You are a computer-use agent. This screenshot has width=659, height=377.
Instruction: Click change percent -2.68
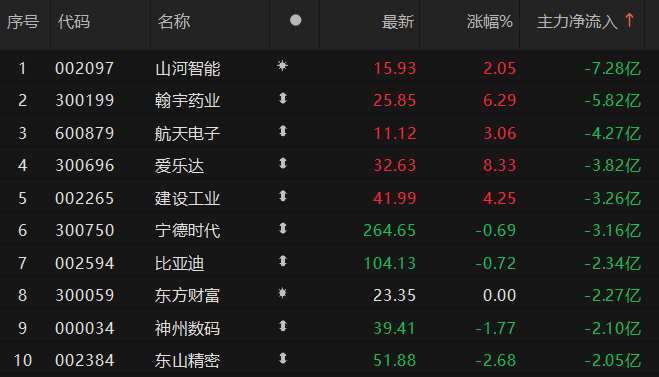tap(496, 360)
